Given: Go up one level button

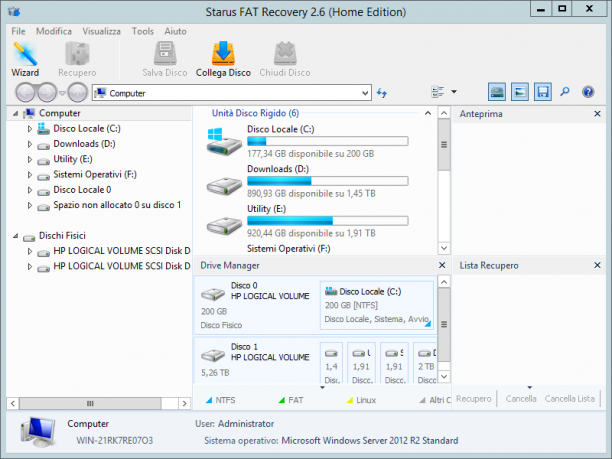Looking at the screenshot, I should pyautogui.click(x=78, y=93).
